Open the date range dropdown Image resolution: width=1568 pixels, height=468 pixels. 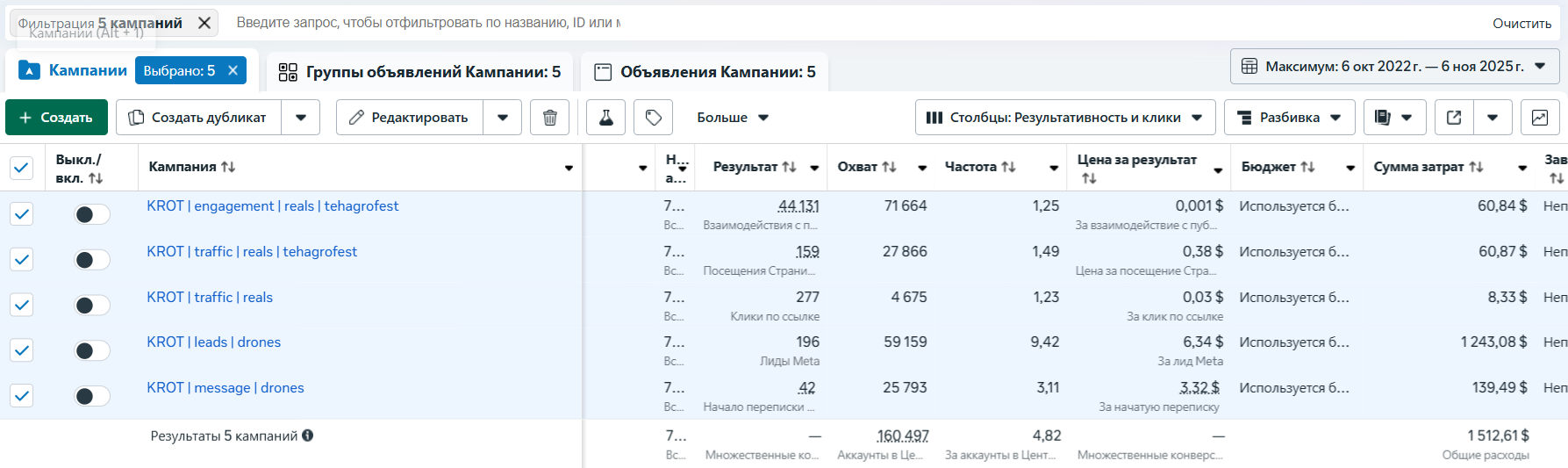click(1393, 67)
